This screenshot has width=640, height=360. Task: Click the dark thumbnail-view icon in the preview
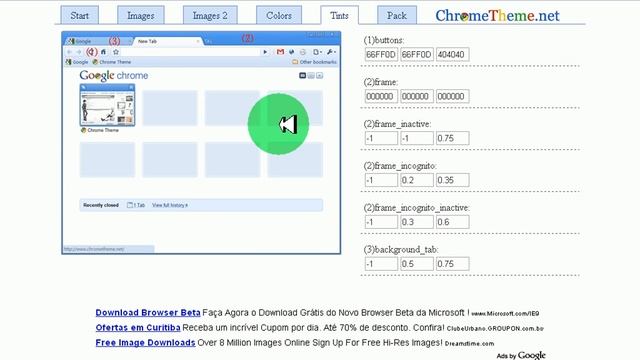point(302,76)
